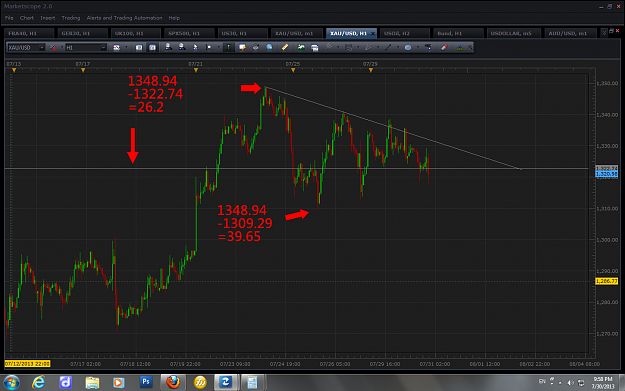625x391 pixels.
Task: Select the cursor pointer tool icon
Action: [195, 47]
